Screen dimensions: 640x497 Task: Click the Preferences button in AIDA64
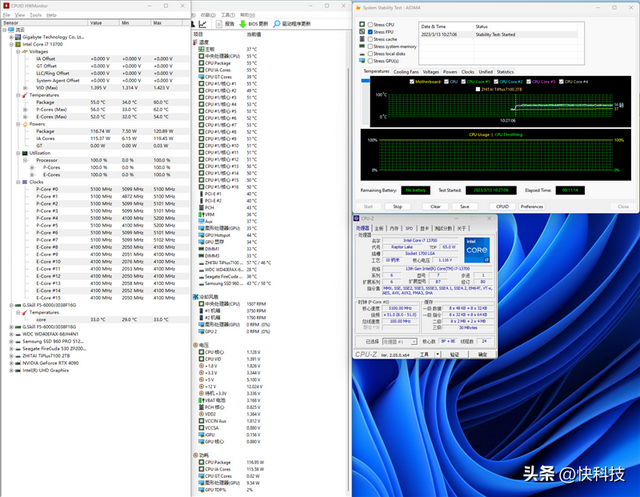[531, 207]
